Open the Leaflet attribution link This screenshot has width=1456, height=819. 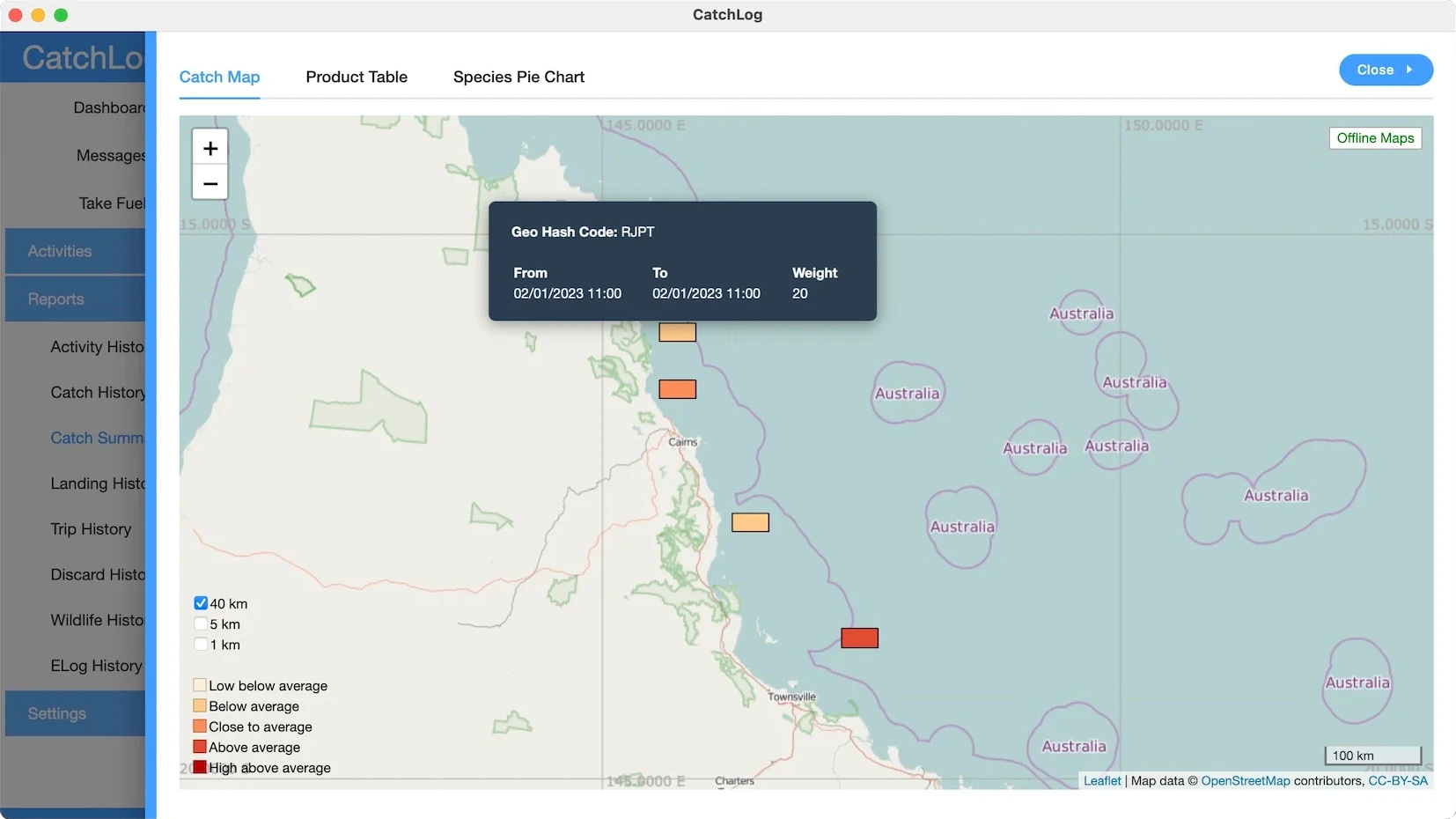[x=1101, y=780]
